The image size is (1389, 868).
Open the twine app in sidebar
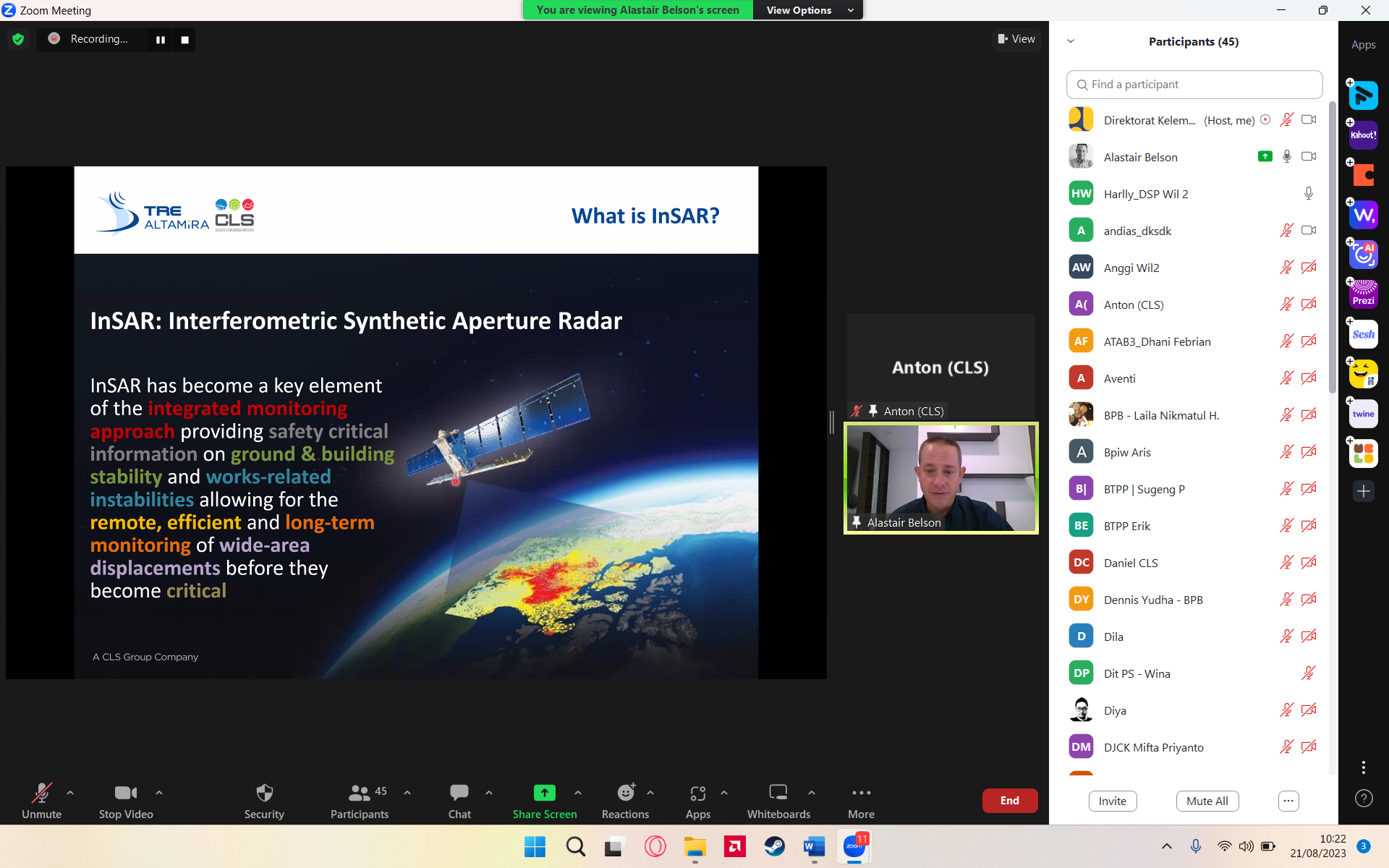pos(1363,414)
